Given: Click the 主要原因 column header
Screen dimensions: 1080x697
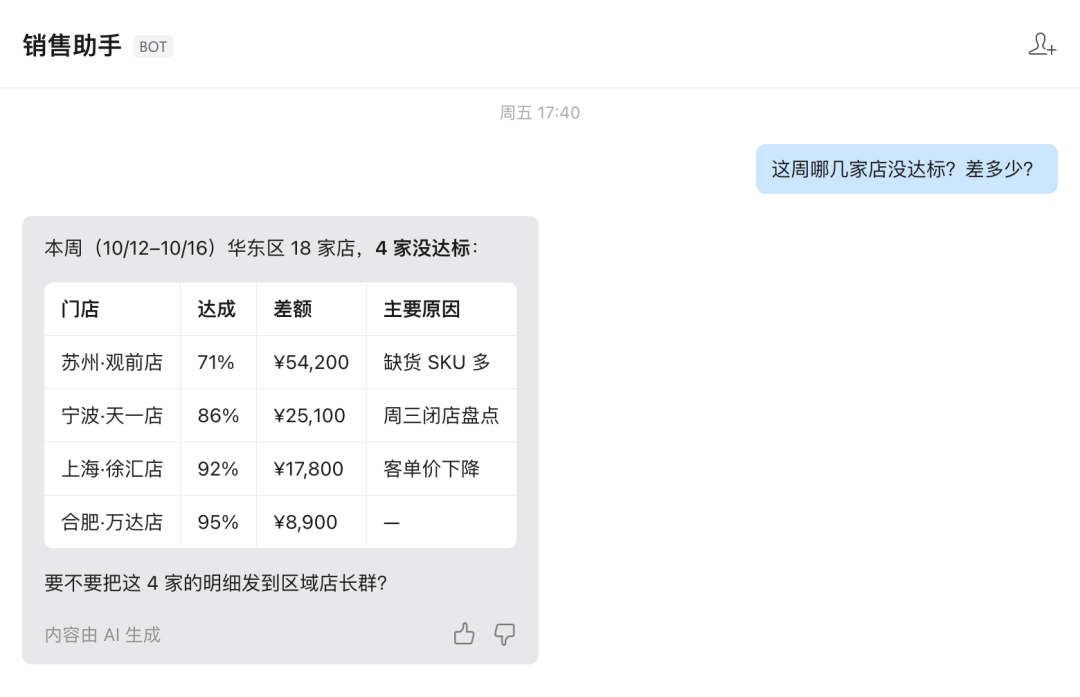Looking at the screenshot, I should pos(442,309).
